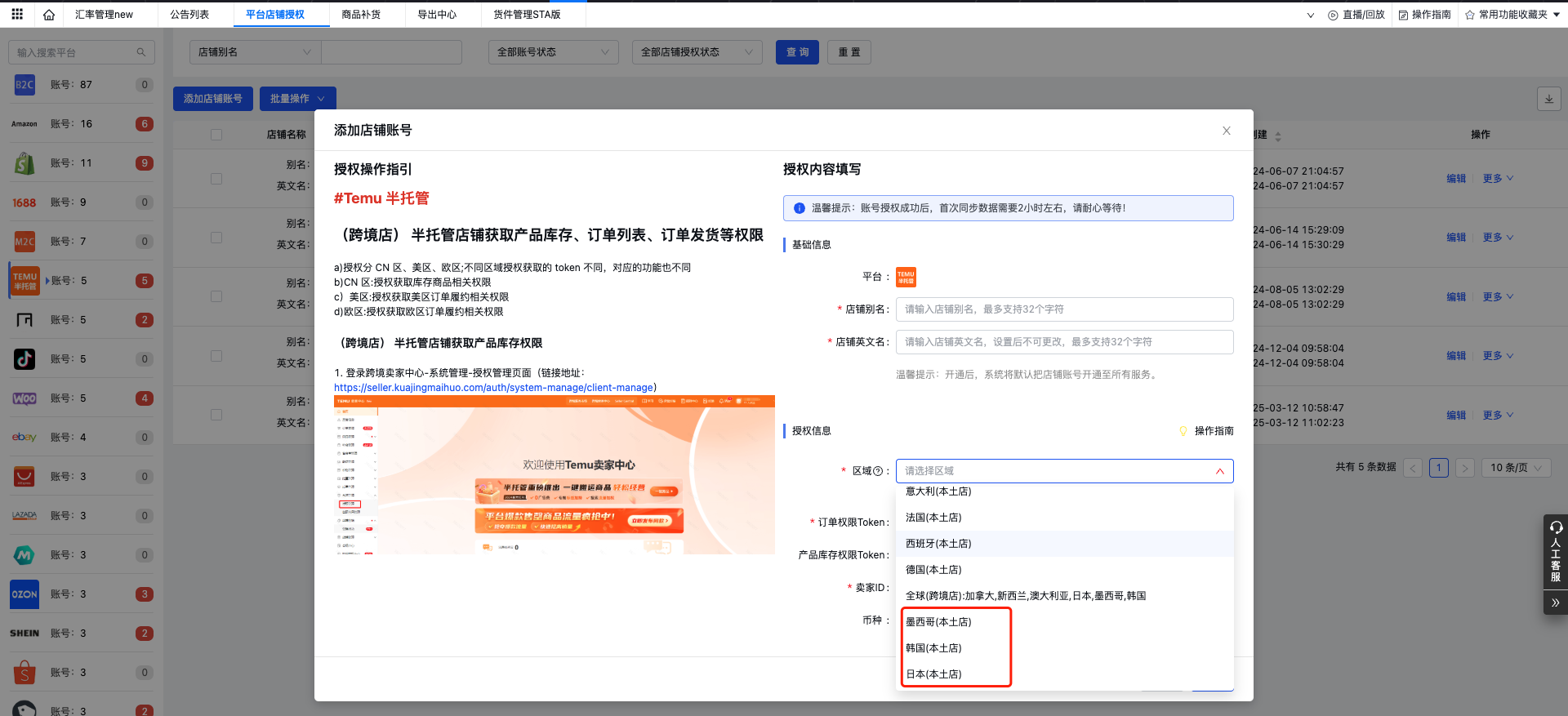The image size is (1568, 716).
Task: Open the Temu seller center screenshot thumbnail
Action: click(x=555, y=475)
